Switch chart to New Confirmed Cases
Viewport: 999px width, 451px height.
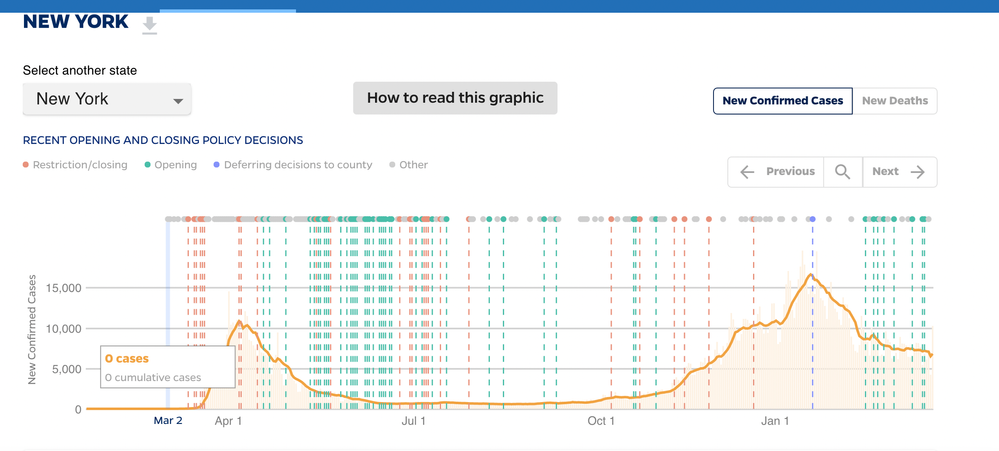pos(782,101)
